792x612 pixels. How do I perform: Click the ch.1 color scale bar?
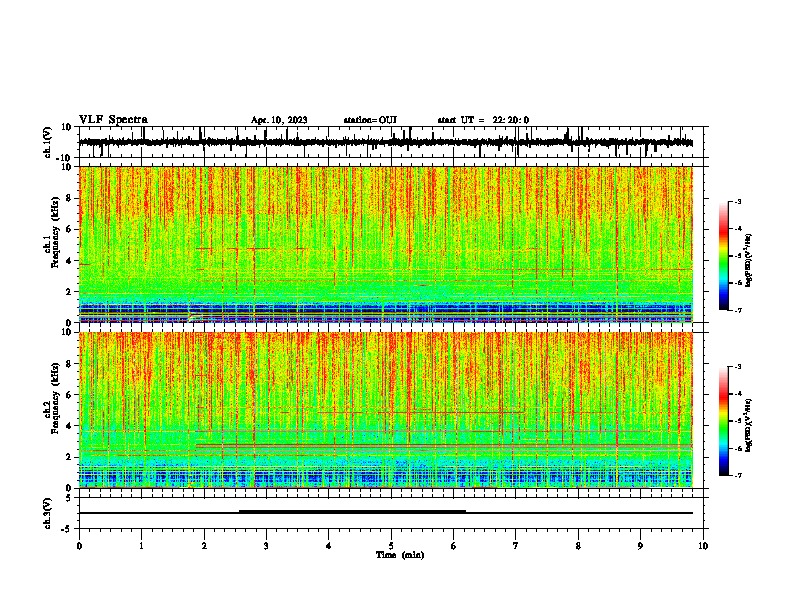[x=723, y=256]
